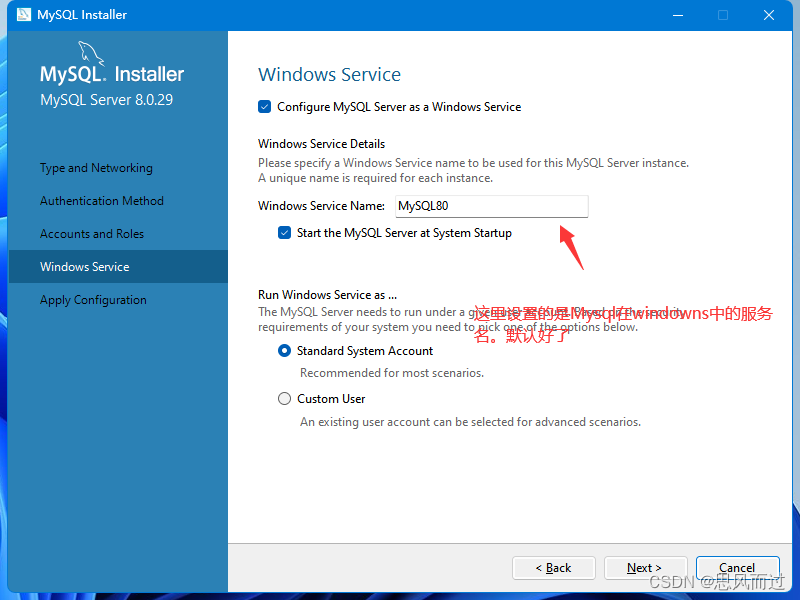Click the MySQL Server 8.0.29 version text
Screen dimensions: 800x600
tap(107, 99)
